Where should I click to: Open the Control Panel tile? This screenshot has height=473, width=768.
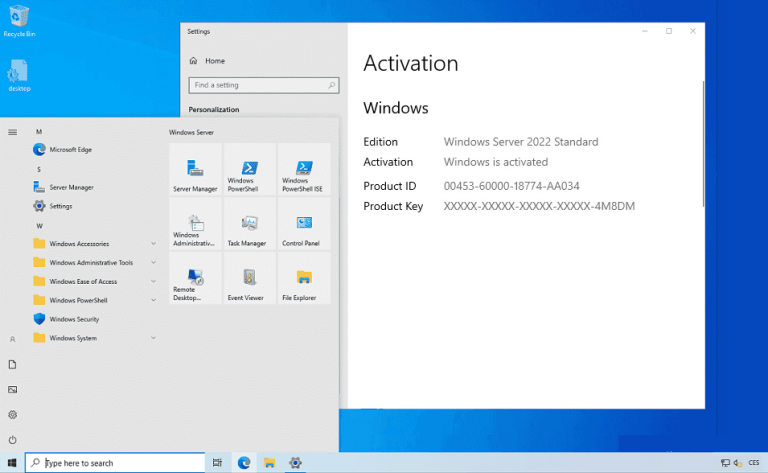point(304,224)
